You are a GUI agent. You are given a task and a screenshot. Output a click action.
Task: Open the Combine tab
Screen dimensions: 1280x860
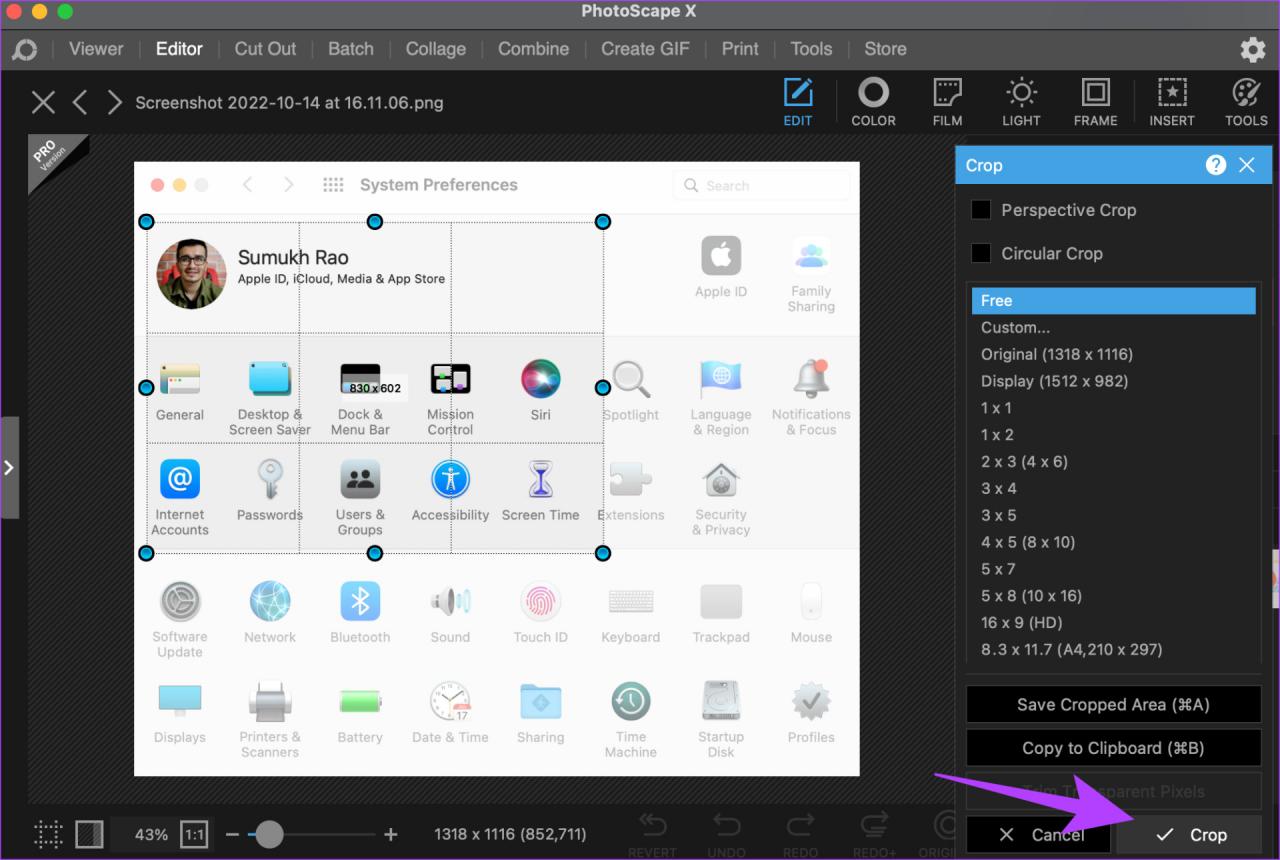pos(534,49)
